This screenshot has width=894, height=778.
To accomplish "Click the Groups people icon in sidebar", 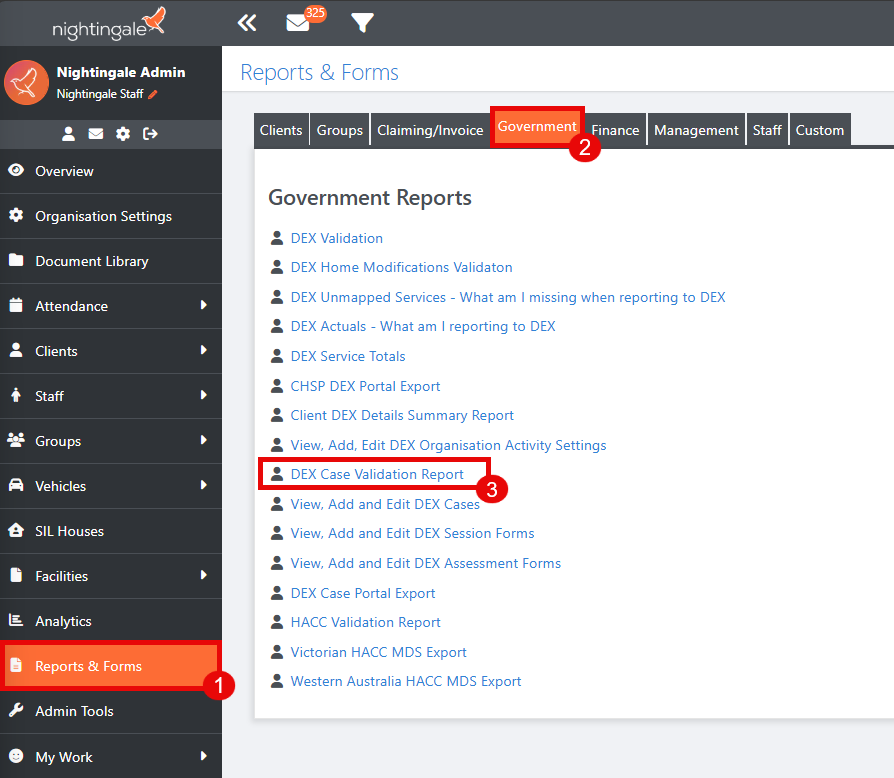I will click(16, 440).
